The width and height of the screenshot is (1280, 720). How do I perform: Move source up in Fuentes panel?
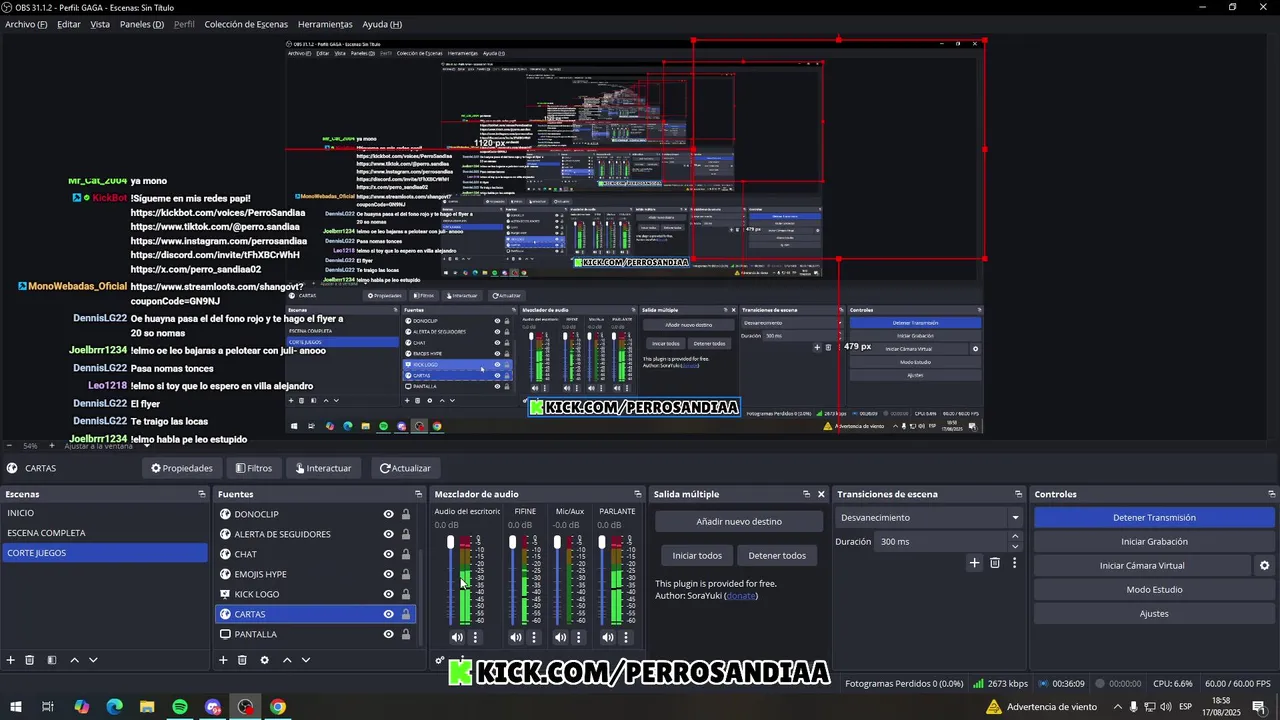pyautogui.click(x=287, y=660)
